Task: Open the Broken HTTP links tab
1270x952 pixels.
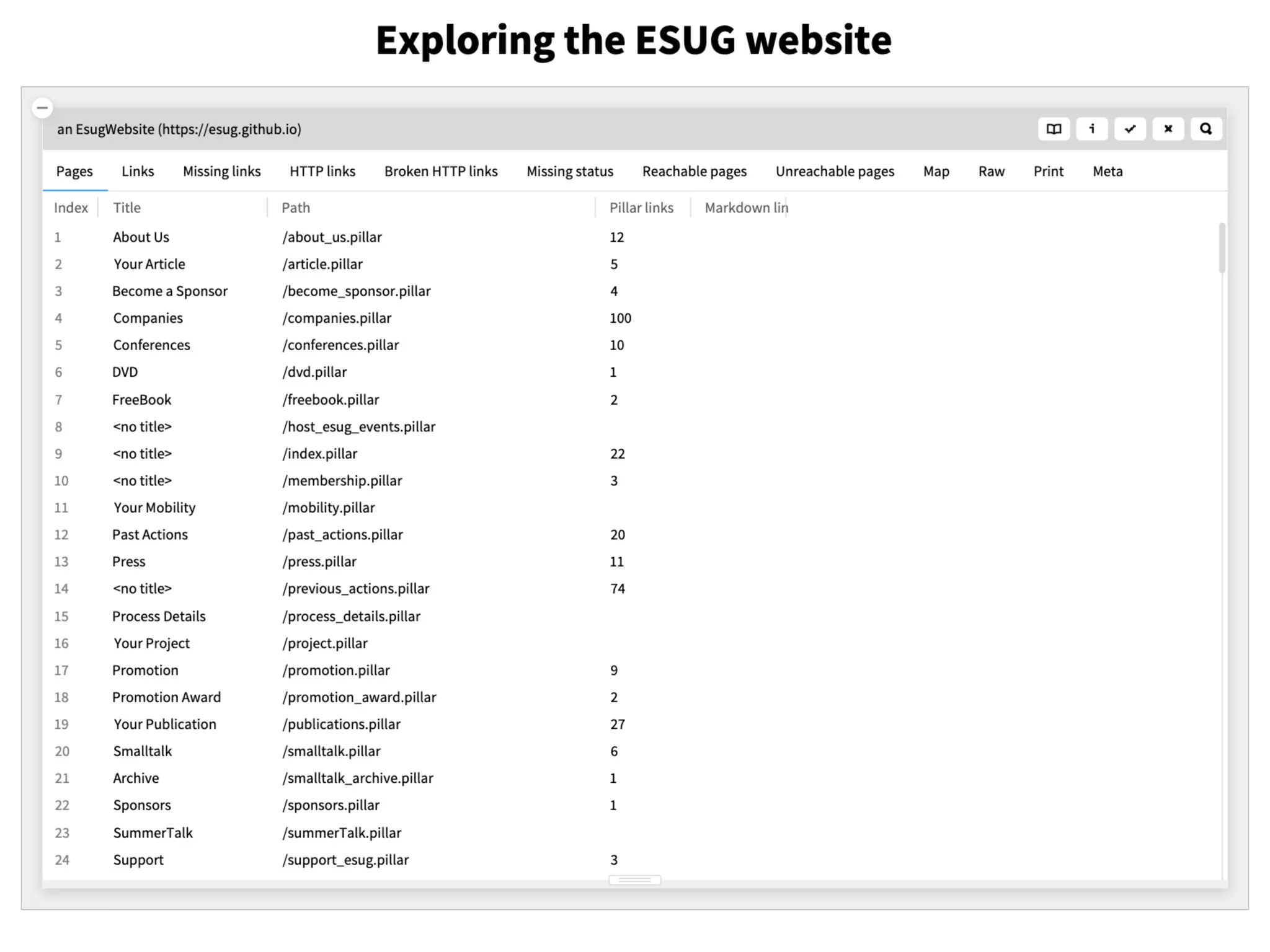Action: pos(440,171)
